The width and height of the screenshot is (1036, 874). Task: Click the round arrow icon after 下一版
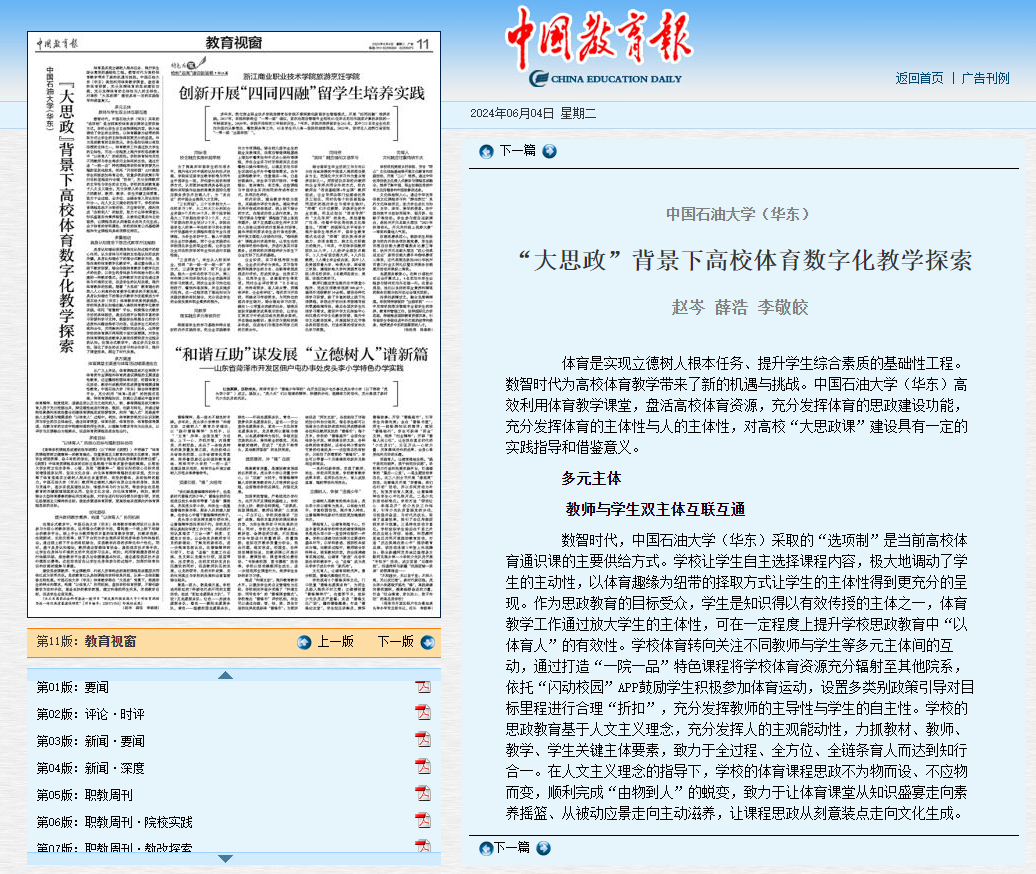coord(426,642)
